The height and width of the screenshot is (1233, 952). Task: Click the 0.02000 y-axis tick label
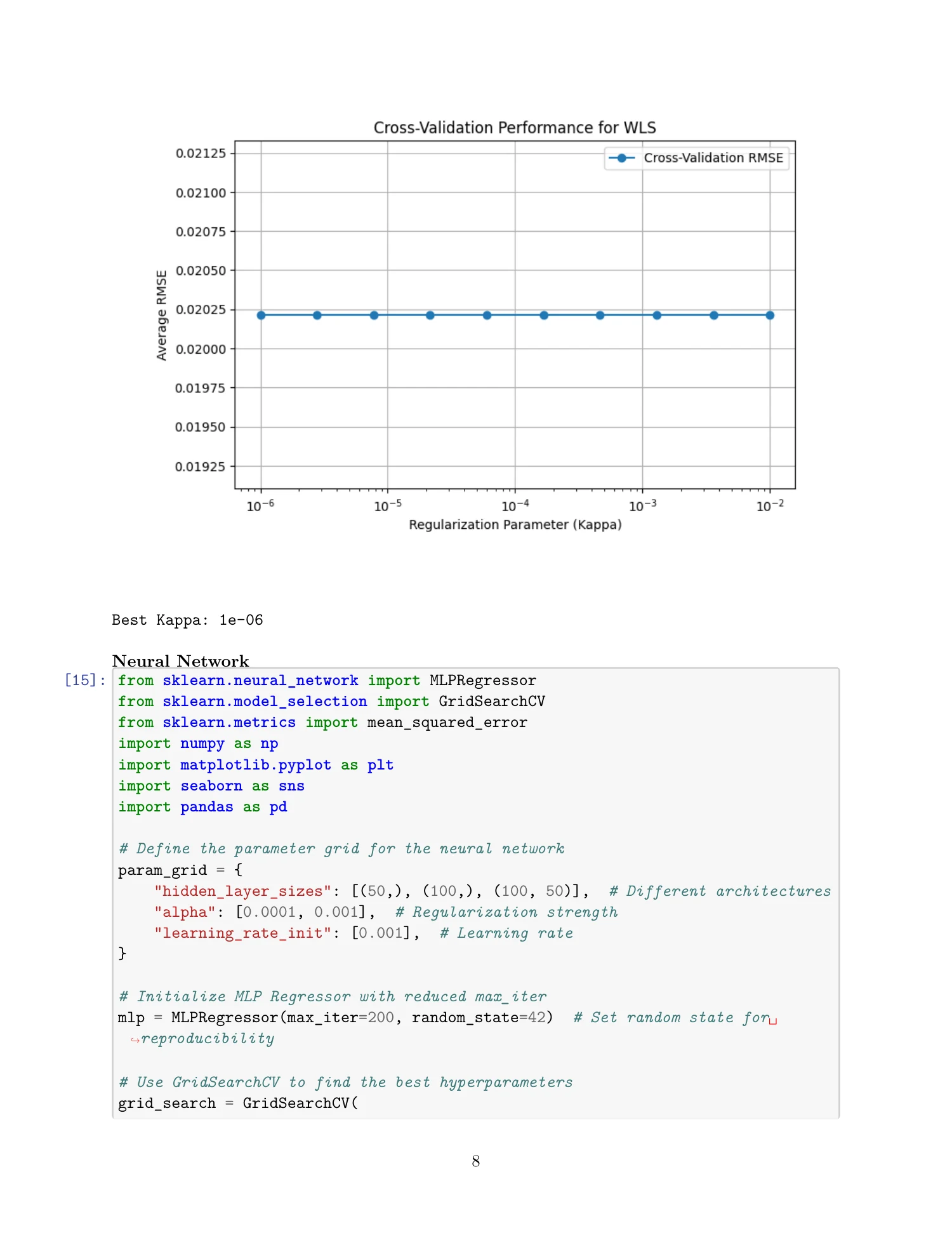click(201, 349)
